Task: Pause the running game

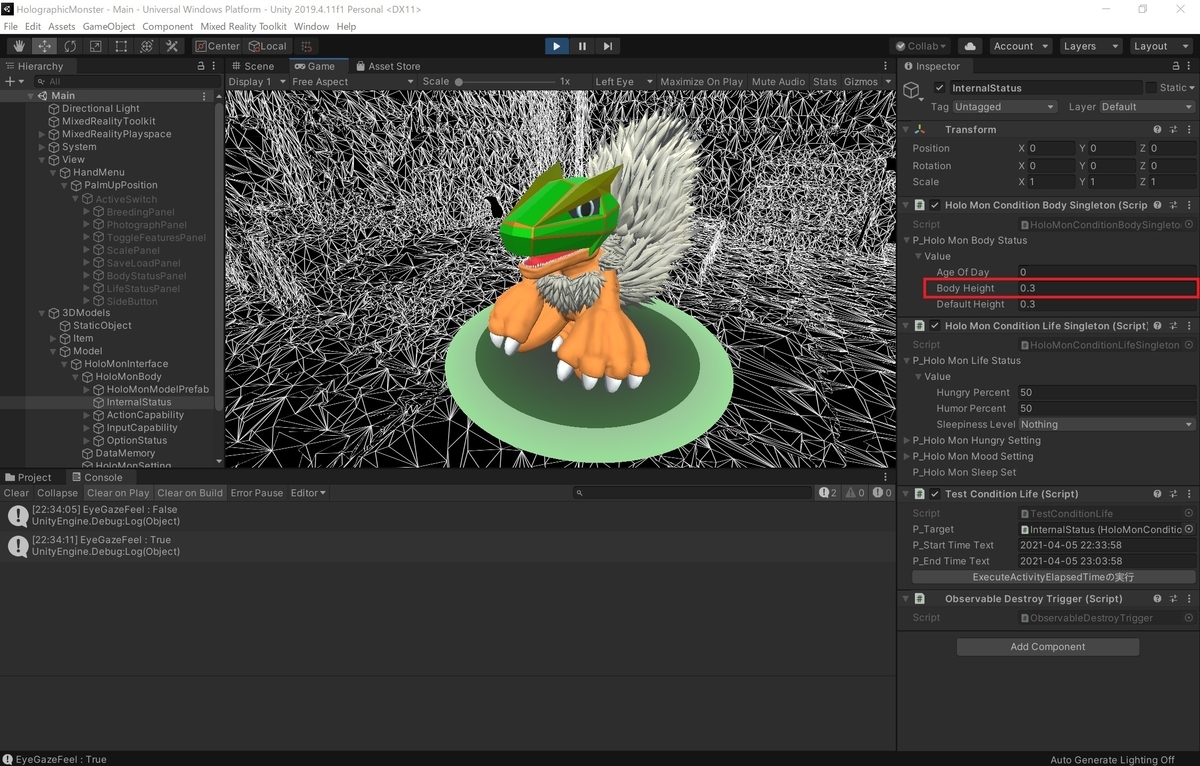Action: coord(583,46)
